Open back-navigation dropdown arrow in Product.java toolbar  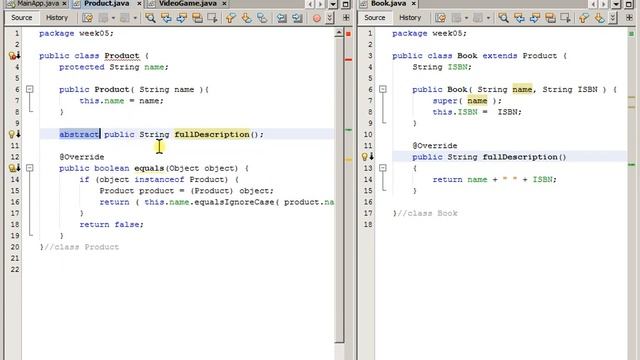tap(113, 18)
